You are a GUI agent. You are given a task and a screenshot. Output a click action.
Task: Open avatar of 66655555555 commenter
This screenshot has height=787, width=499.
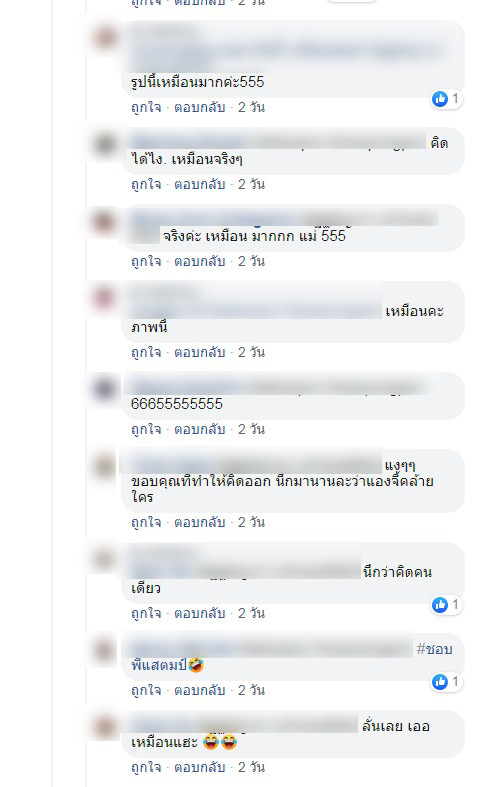(105, 389)
